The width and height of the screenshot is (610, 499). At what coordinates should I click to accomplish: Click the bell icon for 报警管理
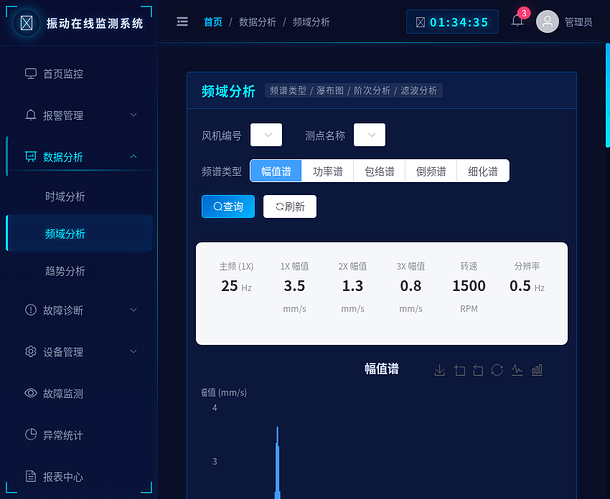31,115
